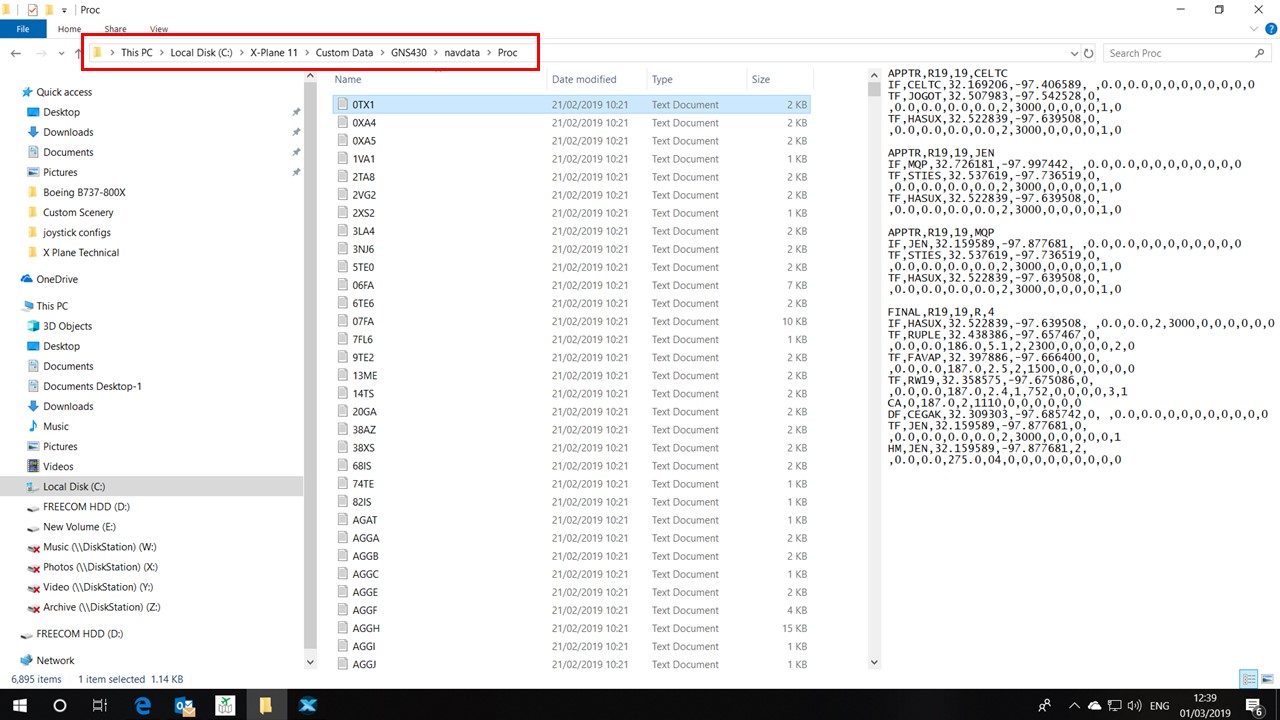
Task: Open the recent locations dropdown arrow
Action: 60,53
